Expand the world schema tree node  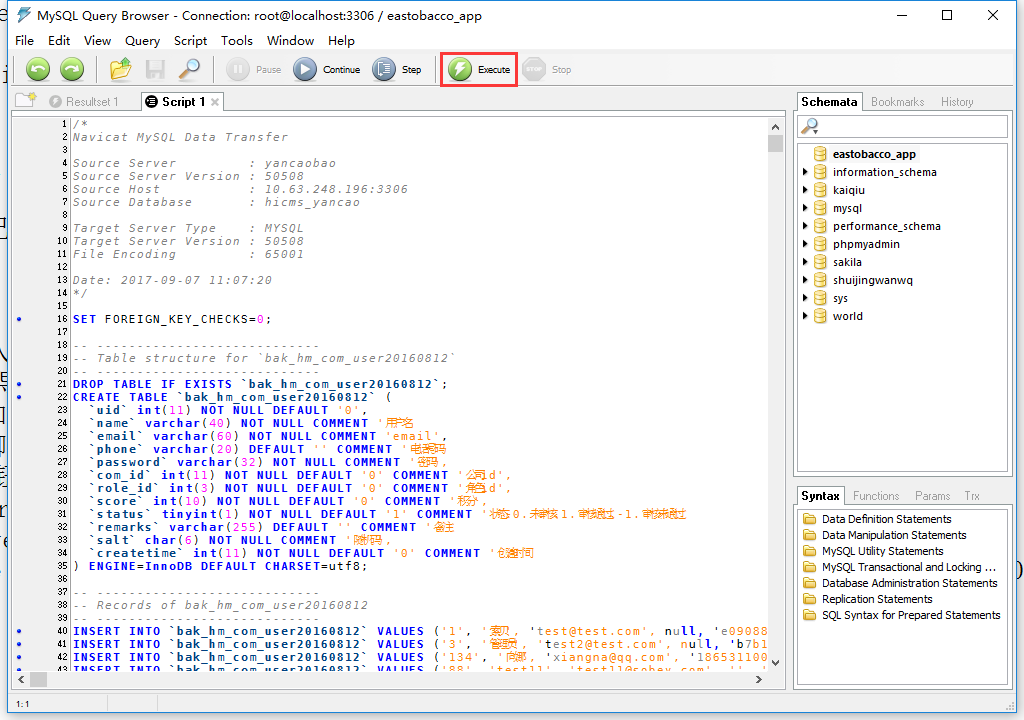(806, 316)
